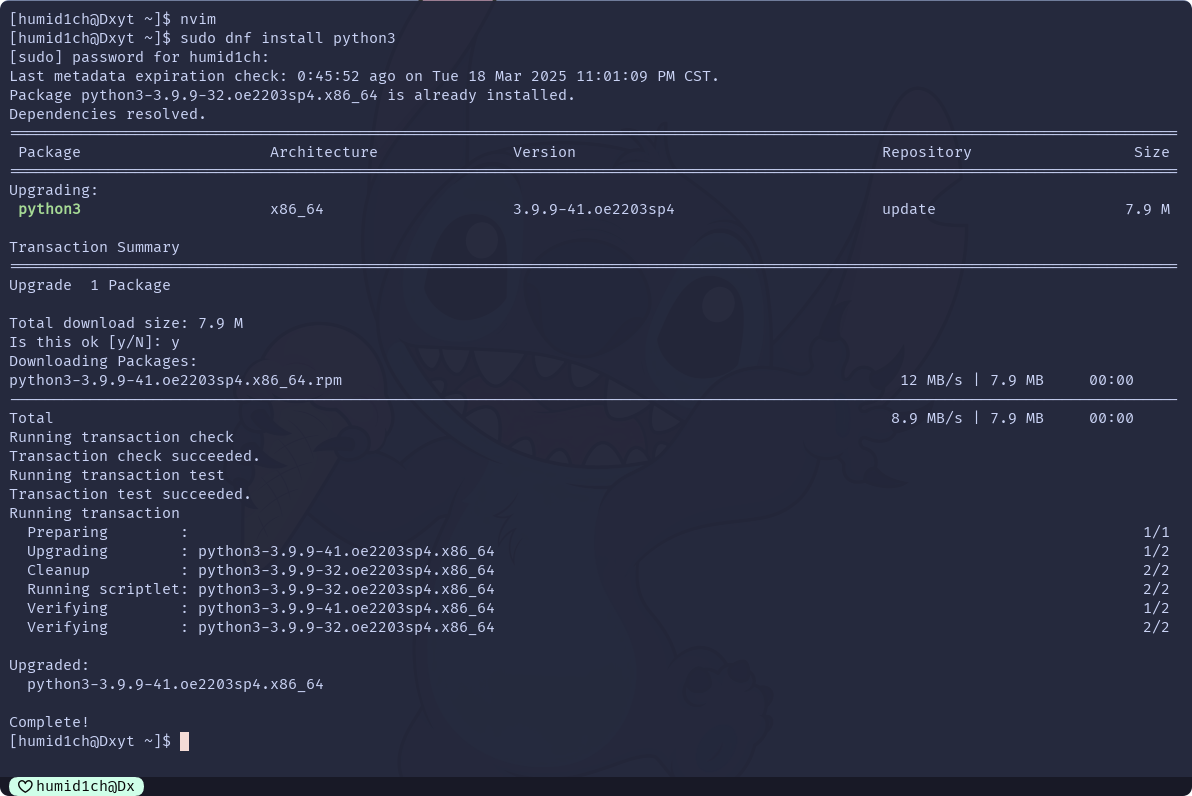Click the python3 '.rpm' file name
The width and height of the screenshot is (1192, 796).
click(176, 380)
